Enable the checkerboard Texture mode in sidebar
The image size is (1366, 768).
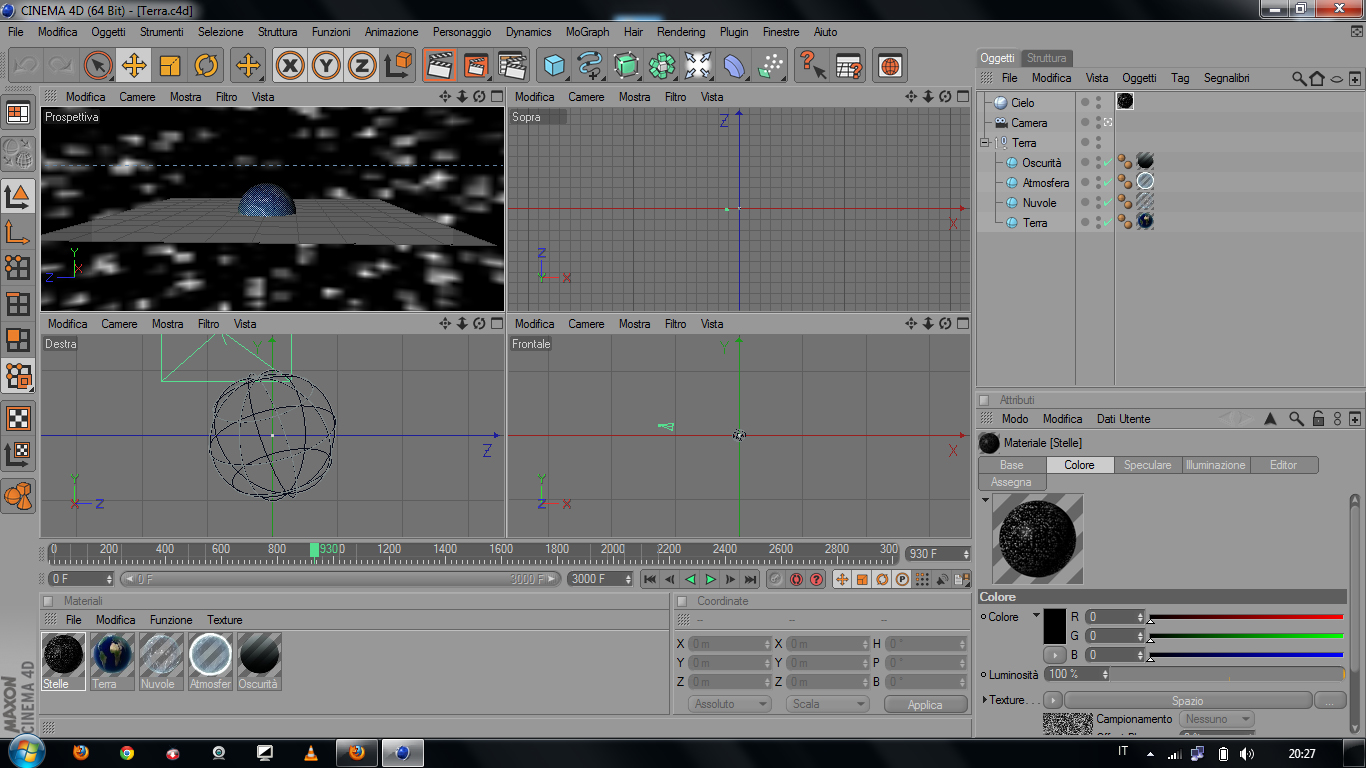[x=18, y=417]
